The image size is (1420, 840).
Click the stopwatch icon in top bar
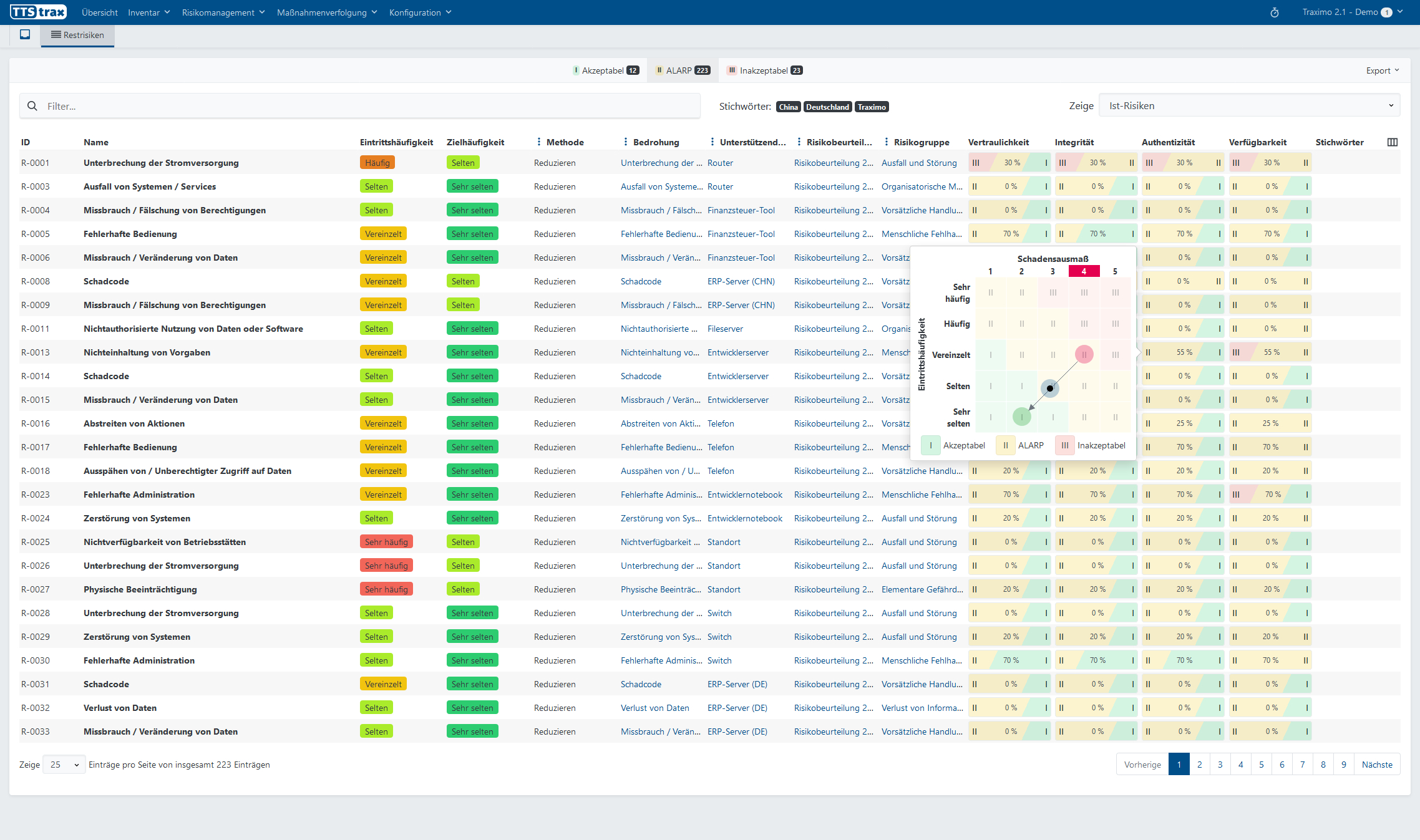(x=1274, y=12)
